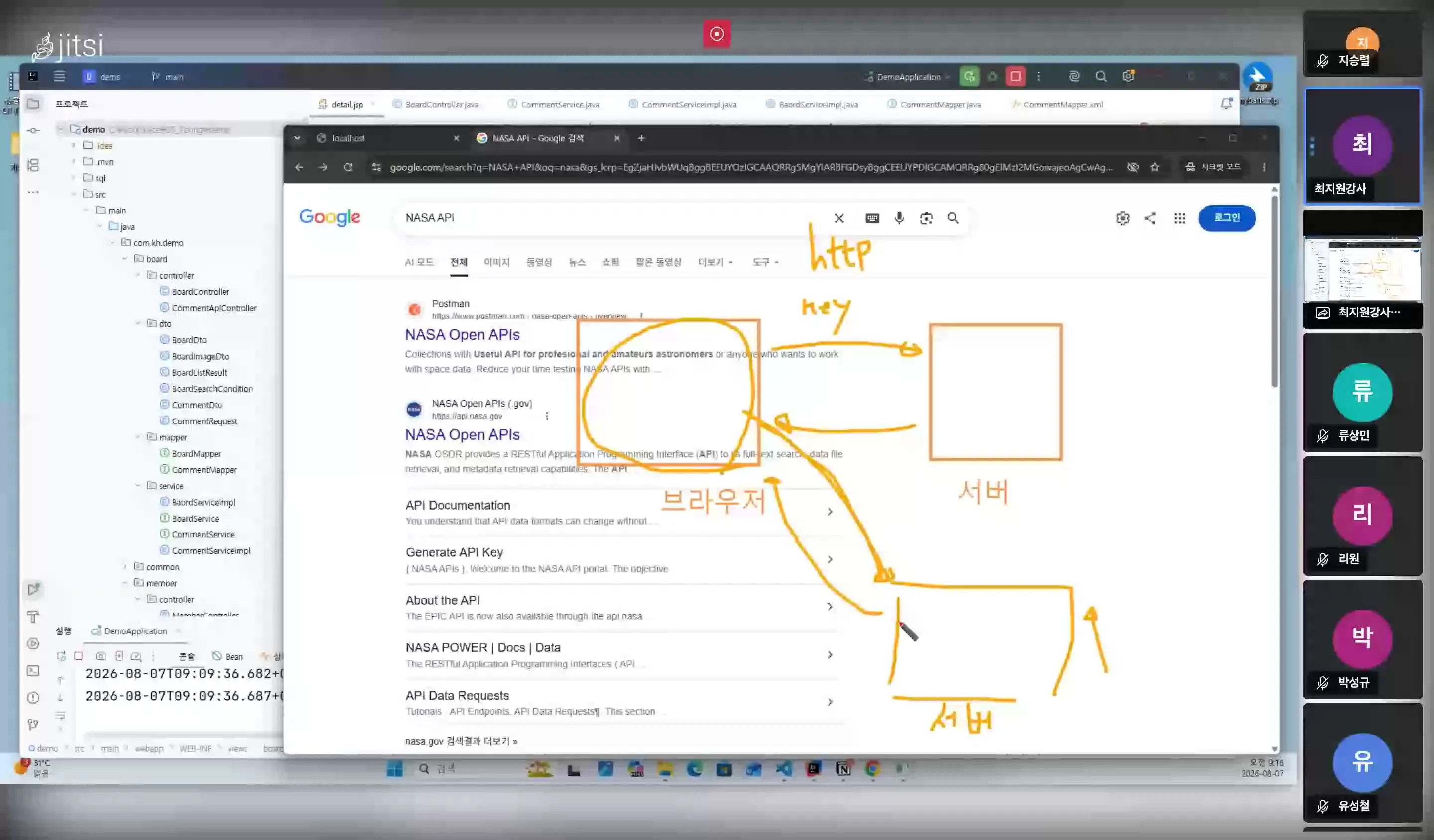This screenshot has height=840, width=1434.
Task: Open the DemoApplication run configuration dropdown
Action: 908,76
